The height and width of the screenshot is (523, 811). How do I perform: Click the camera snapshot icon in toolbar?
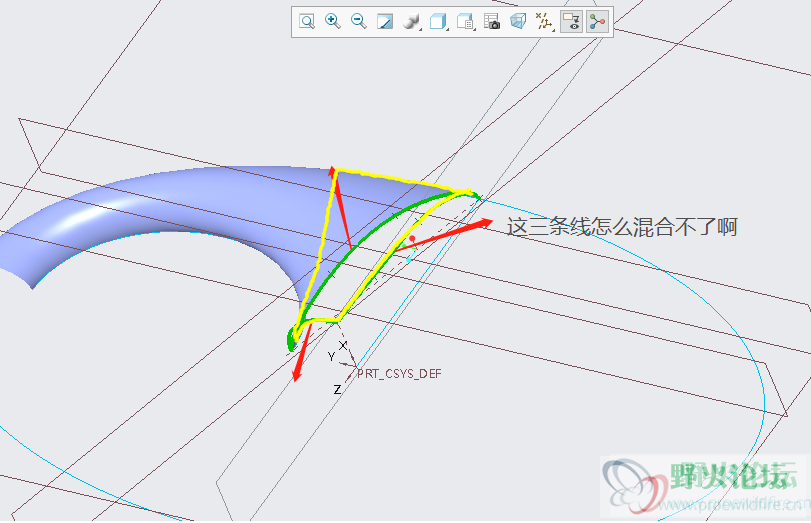point(492,22)
